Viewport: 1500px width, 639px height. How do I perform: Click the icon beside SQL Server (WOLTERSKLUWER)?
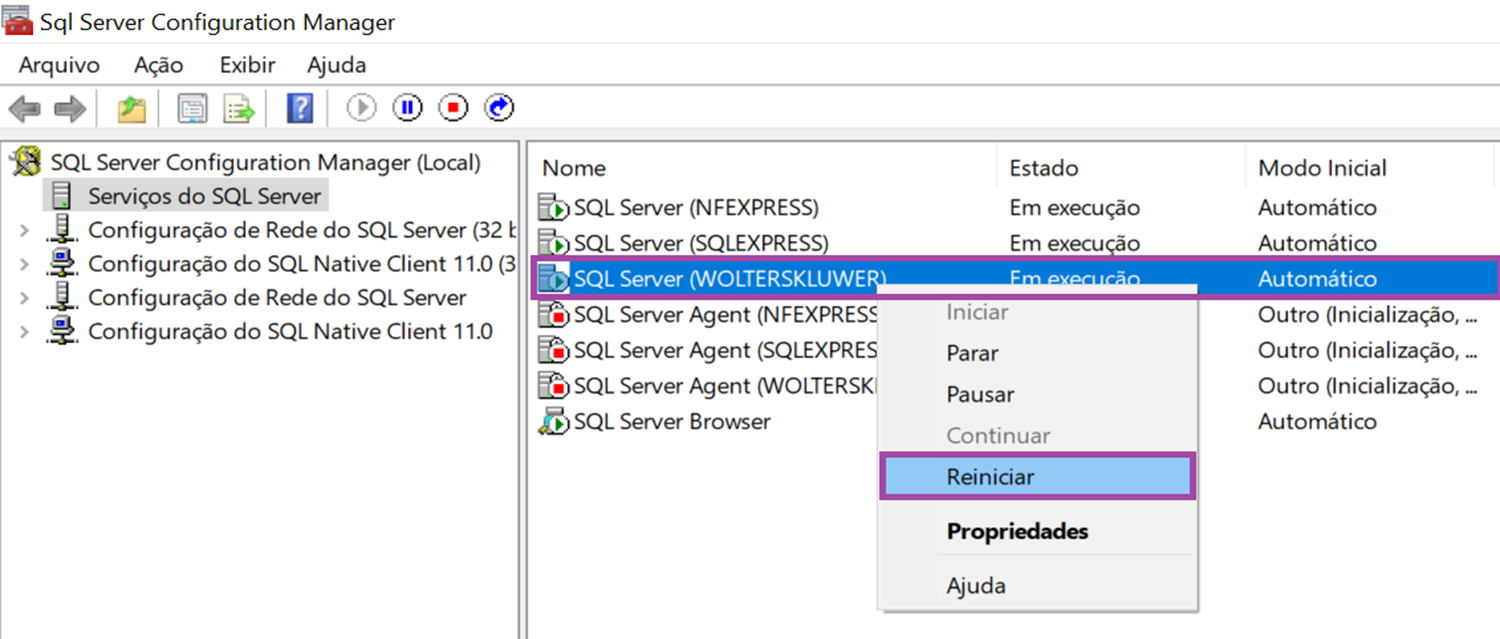pyautogui.click(x=553, y=279)
